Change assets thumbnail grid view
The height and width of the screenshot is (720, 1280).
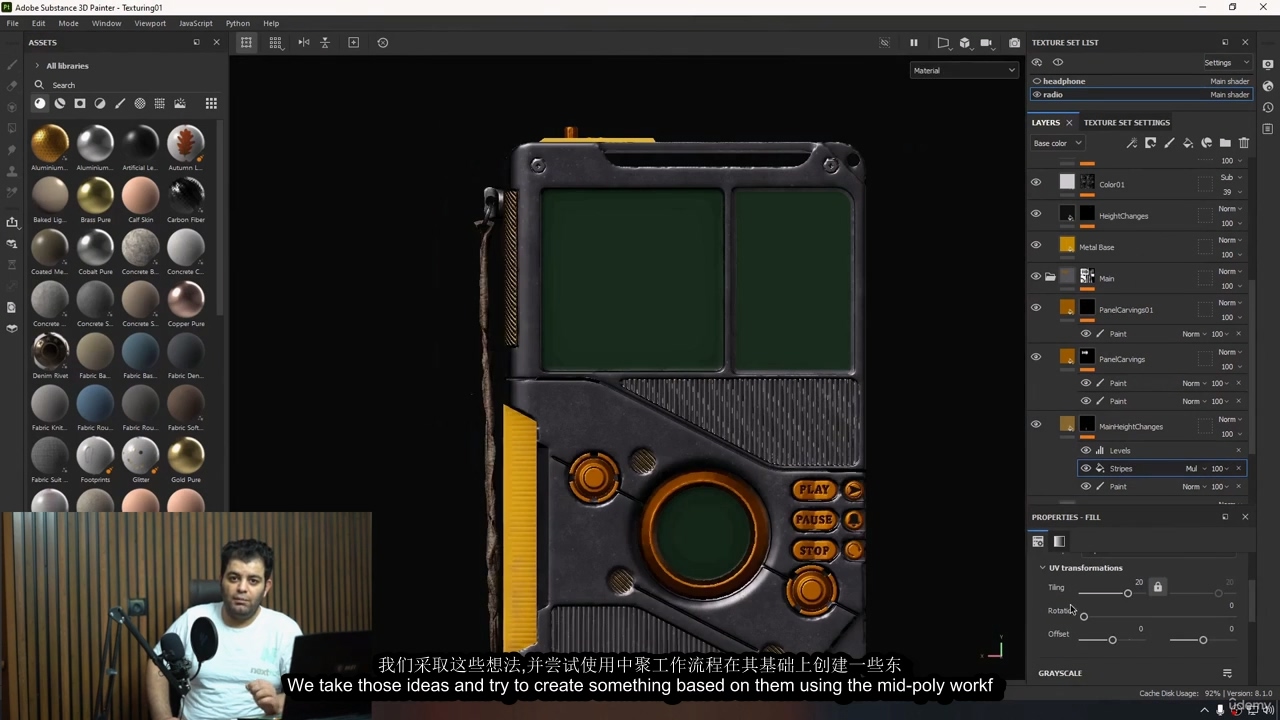[211, 103]
